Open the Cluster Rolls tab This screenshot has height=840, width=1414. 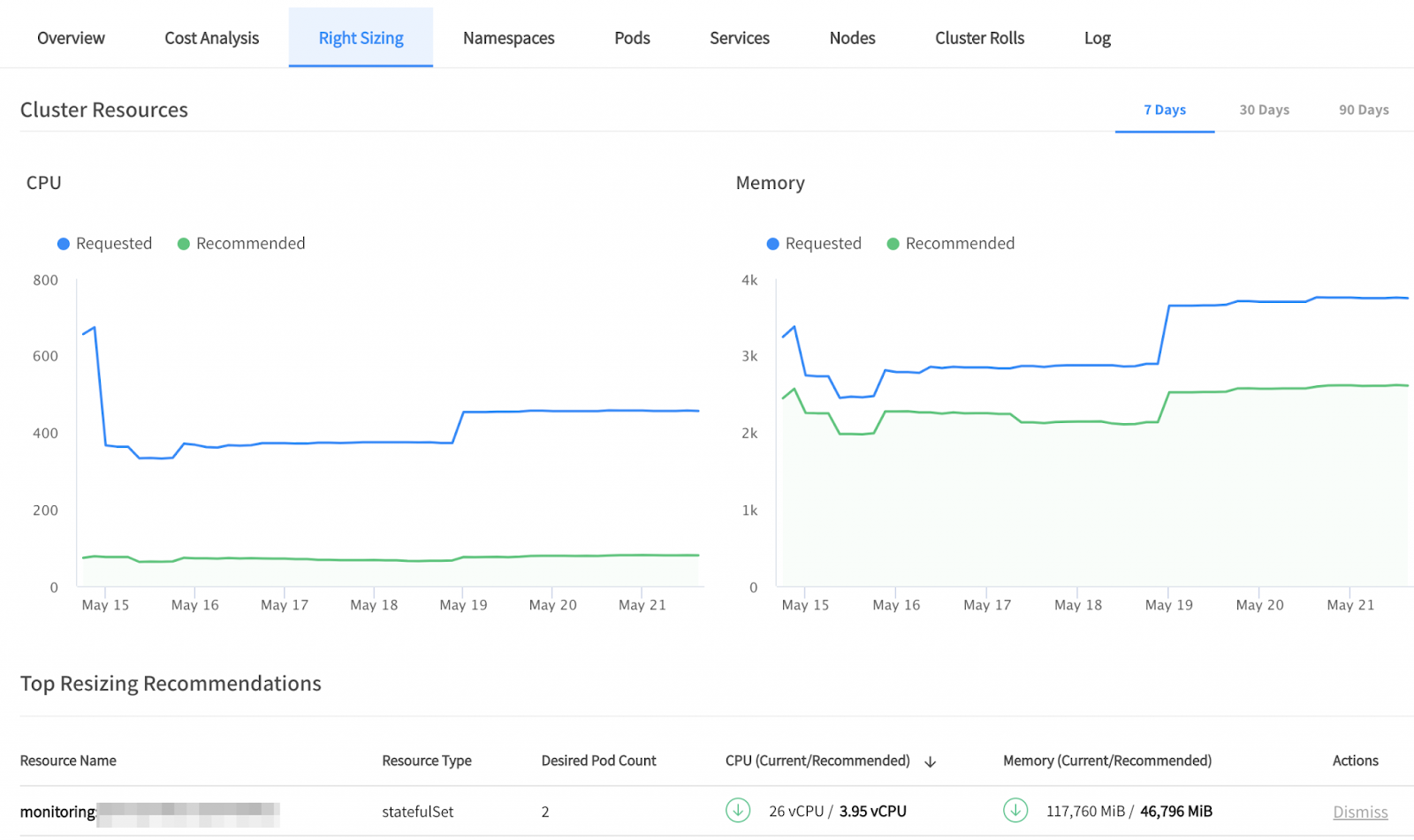[979, 38]
